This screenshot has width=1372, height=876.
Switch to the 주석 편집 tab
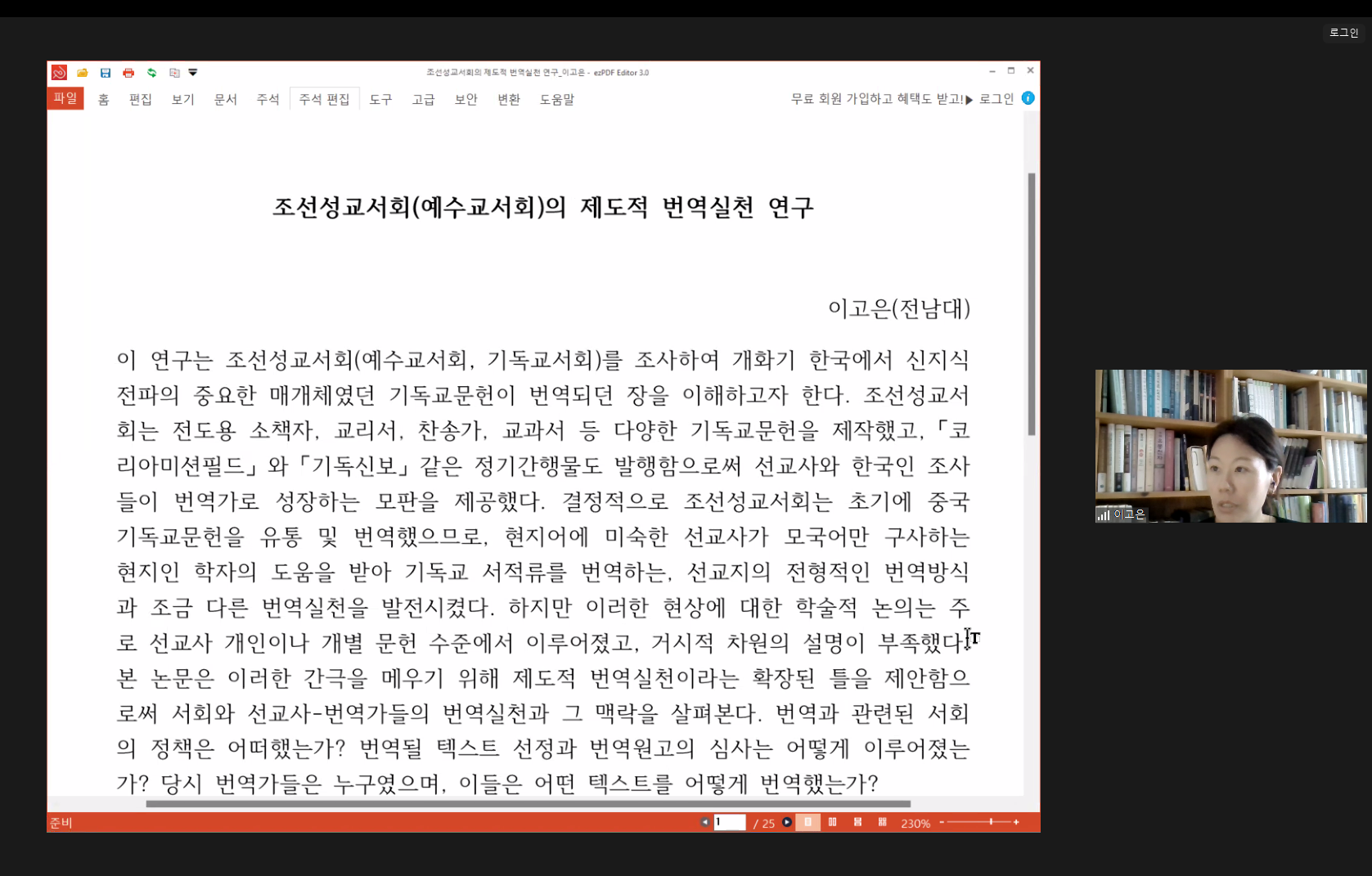coord(324,99)
